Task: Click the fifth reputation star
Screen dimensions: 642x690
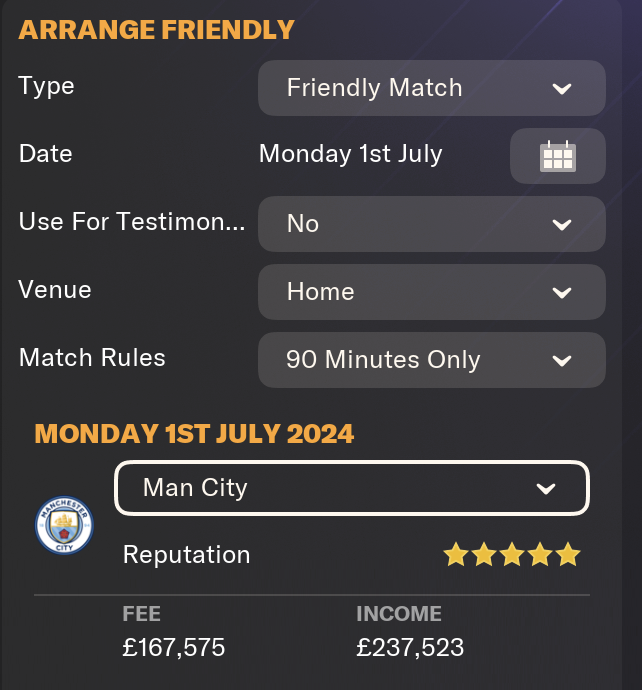Action: click(568, 554)
